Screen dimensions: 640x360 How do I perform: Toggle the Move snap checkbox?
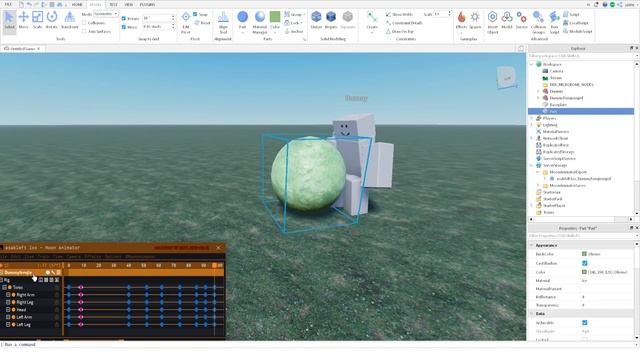click(124, 27)
